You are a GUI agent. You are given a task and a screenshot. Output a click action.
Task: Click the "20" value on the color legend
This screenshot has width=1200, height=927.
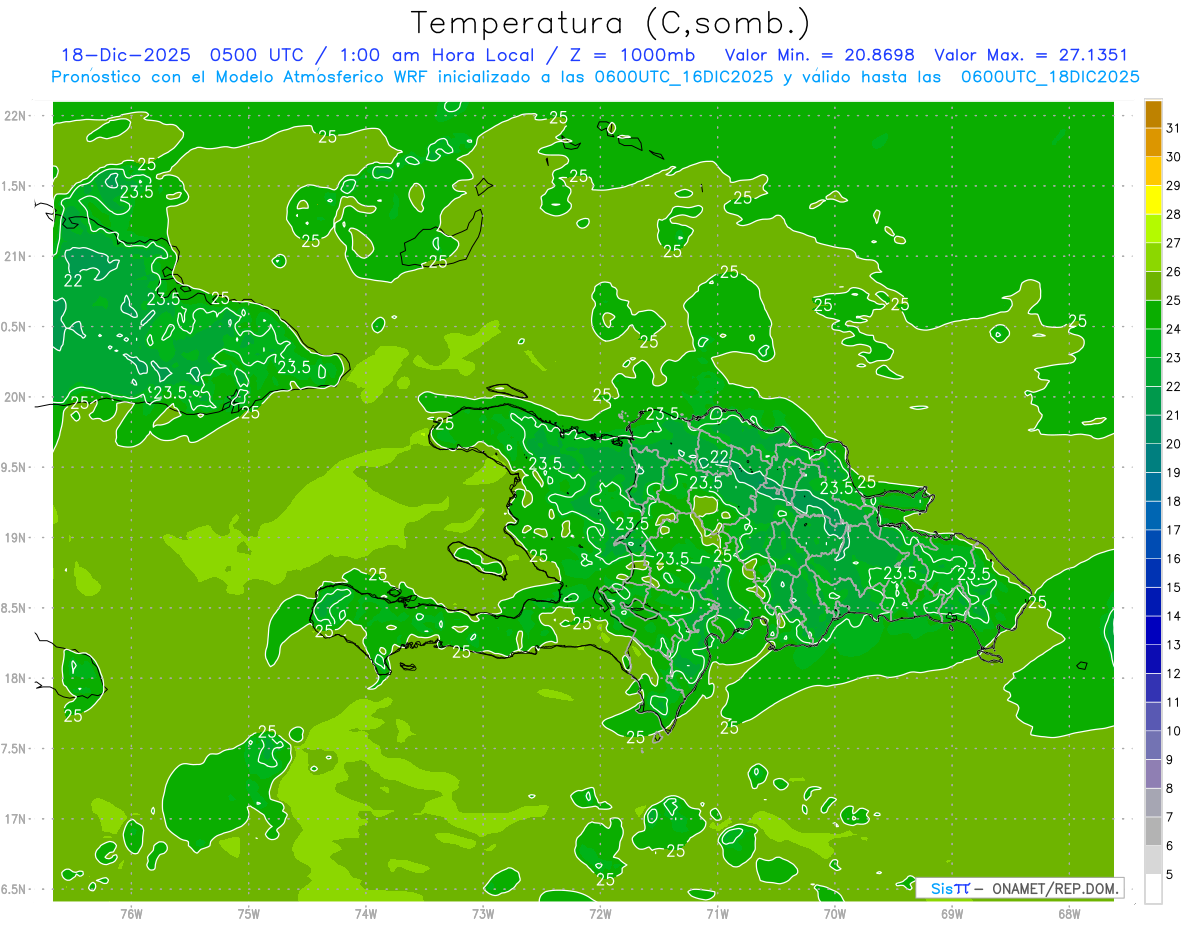[x=1174, y=444]
